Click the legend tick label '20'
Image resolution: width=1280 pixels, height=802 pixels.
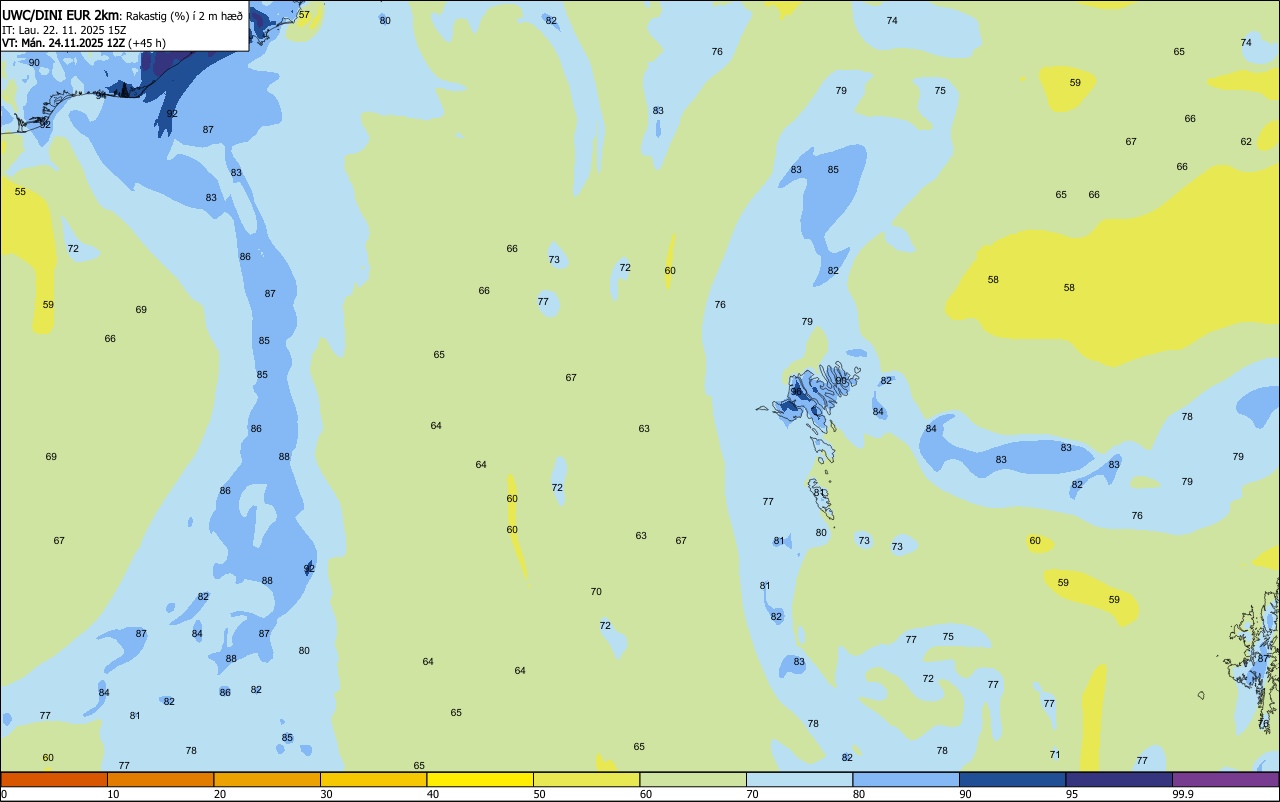220,794
